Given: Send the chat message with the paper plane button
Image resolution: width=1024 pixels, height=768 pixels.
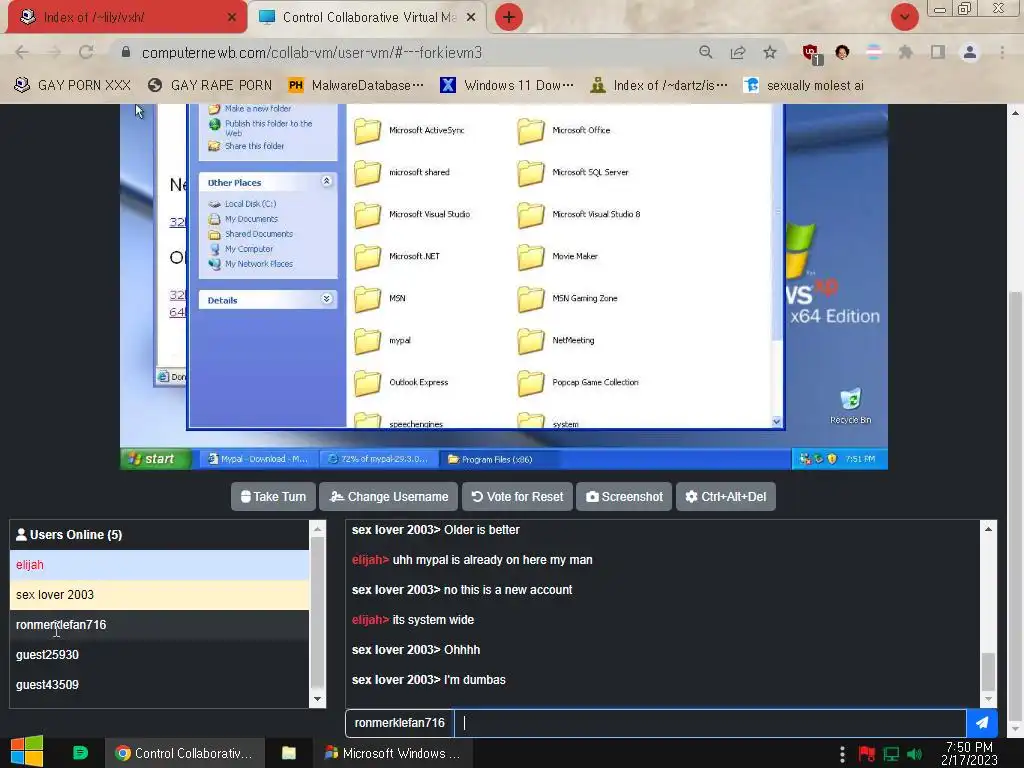Looking at the screenshot, I should pyautogui.click(x=982, y=723).
